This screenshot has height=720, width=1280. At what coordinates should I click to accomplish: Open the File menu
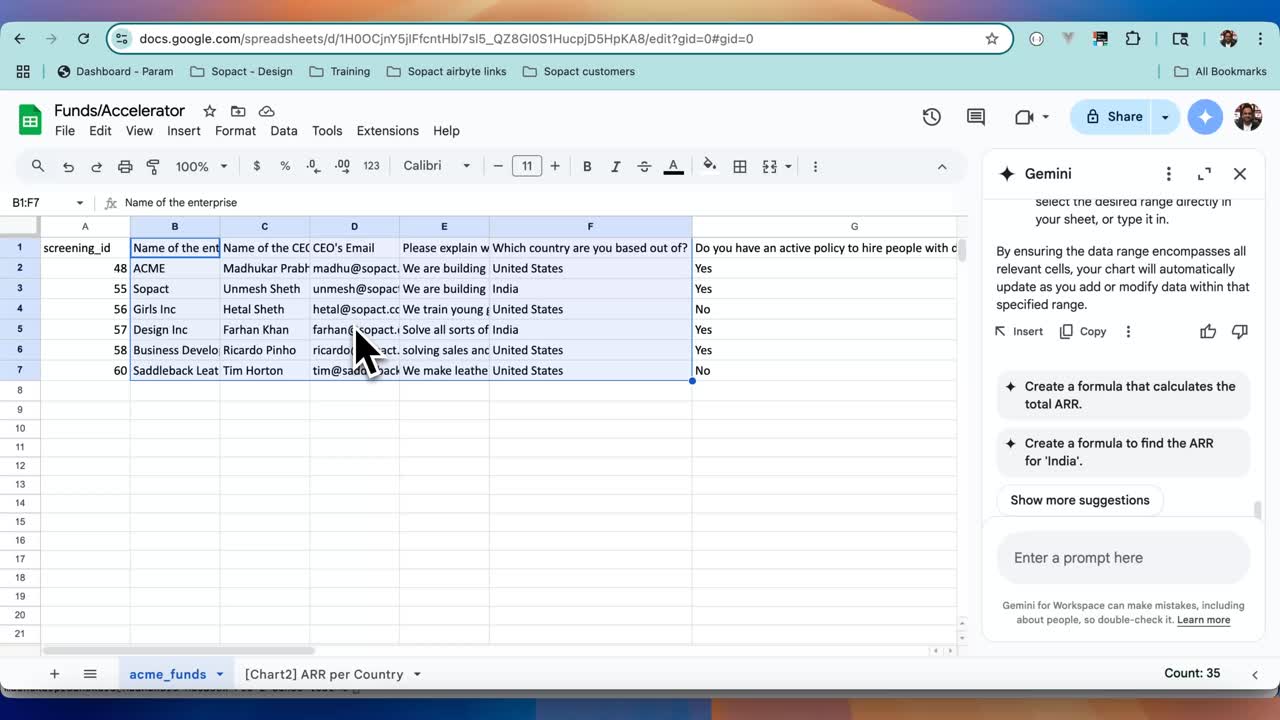click(x=65, y=131)
